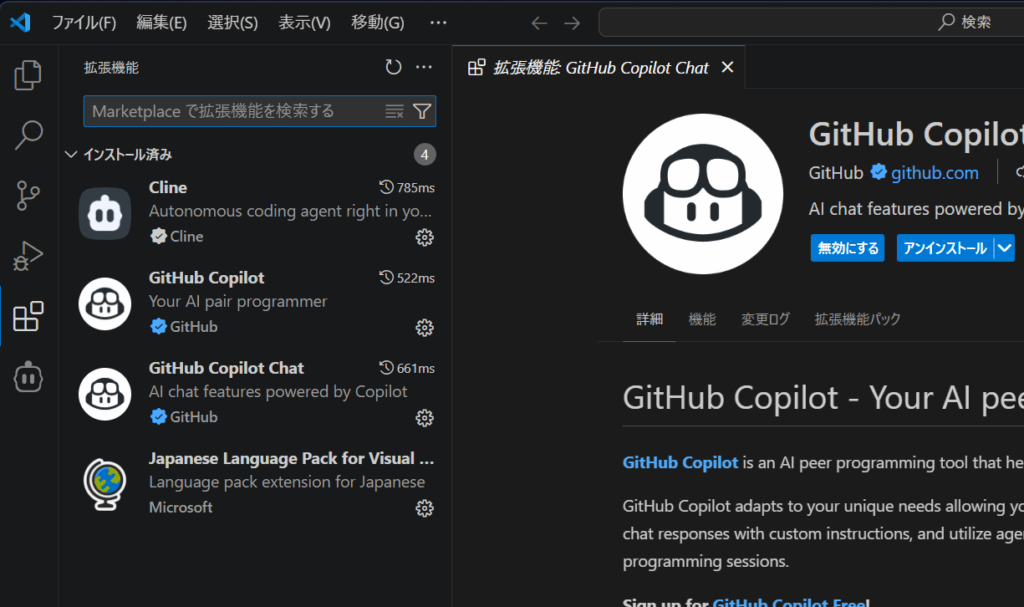1024x607 pixels.
Task: Open GitHub Copilot link in description
Action: [680, 463]
